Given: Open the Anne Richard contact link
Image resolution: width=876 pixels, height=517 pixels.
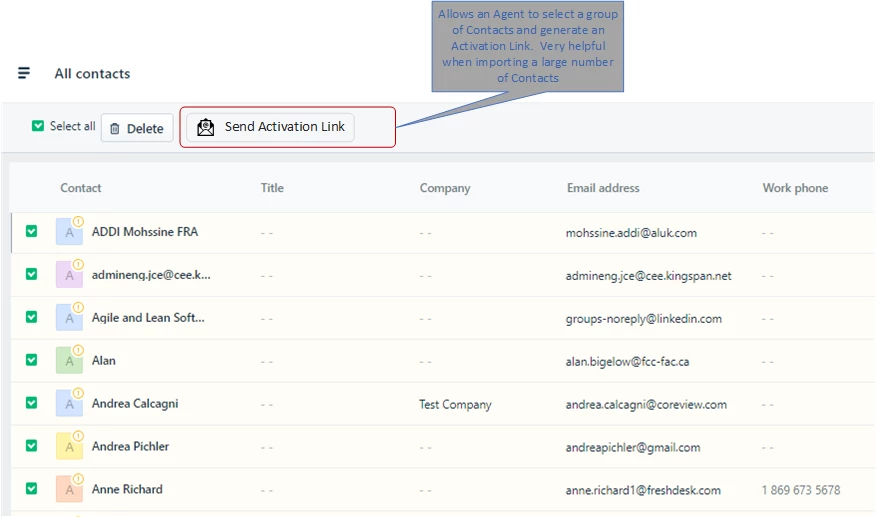Looking at the screenshot, I should 127,489.
